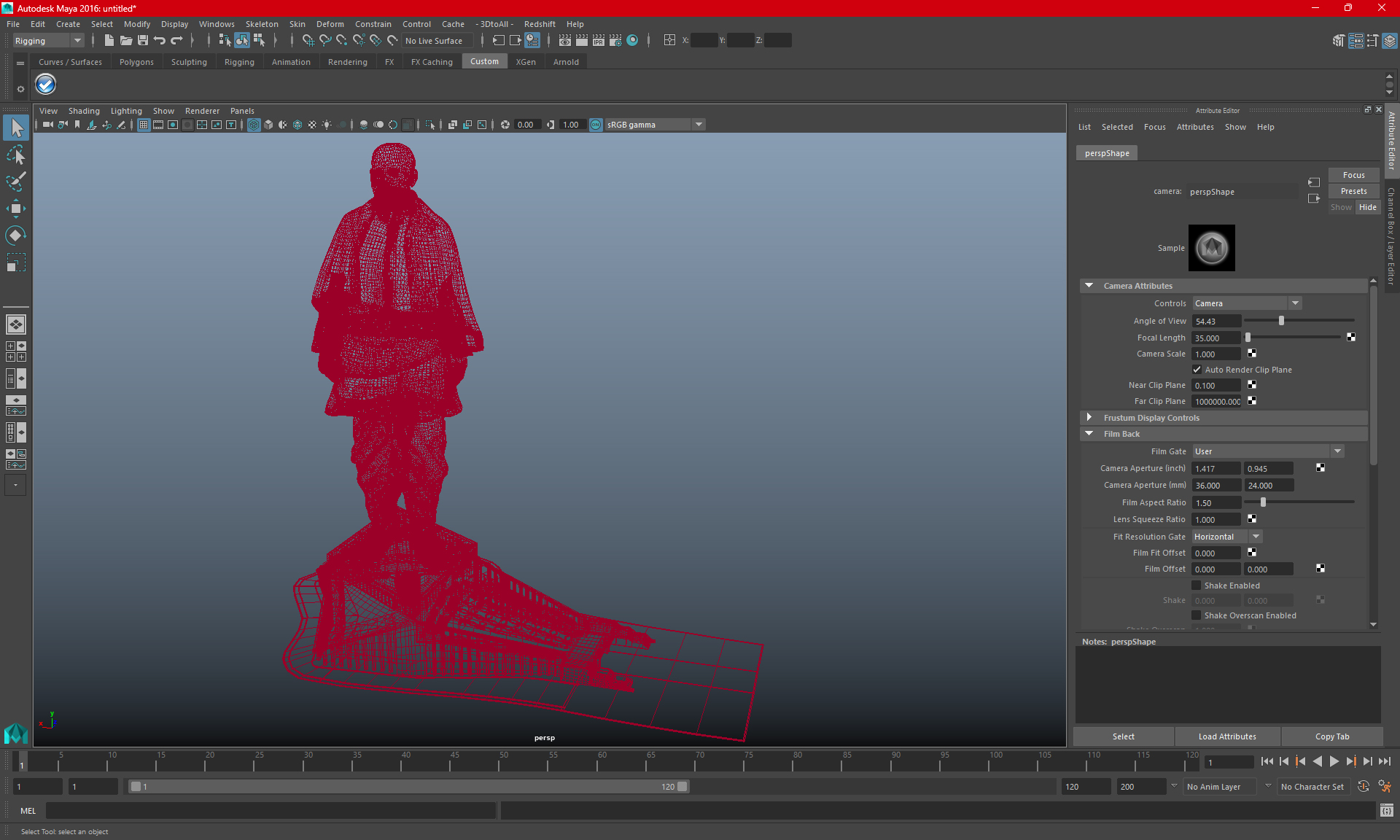Viewport: 1400px width, 840px height.
Task: Uncheck Auto Render Clip Plane
Action: click(1197, 370)
